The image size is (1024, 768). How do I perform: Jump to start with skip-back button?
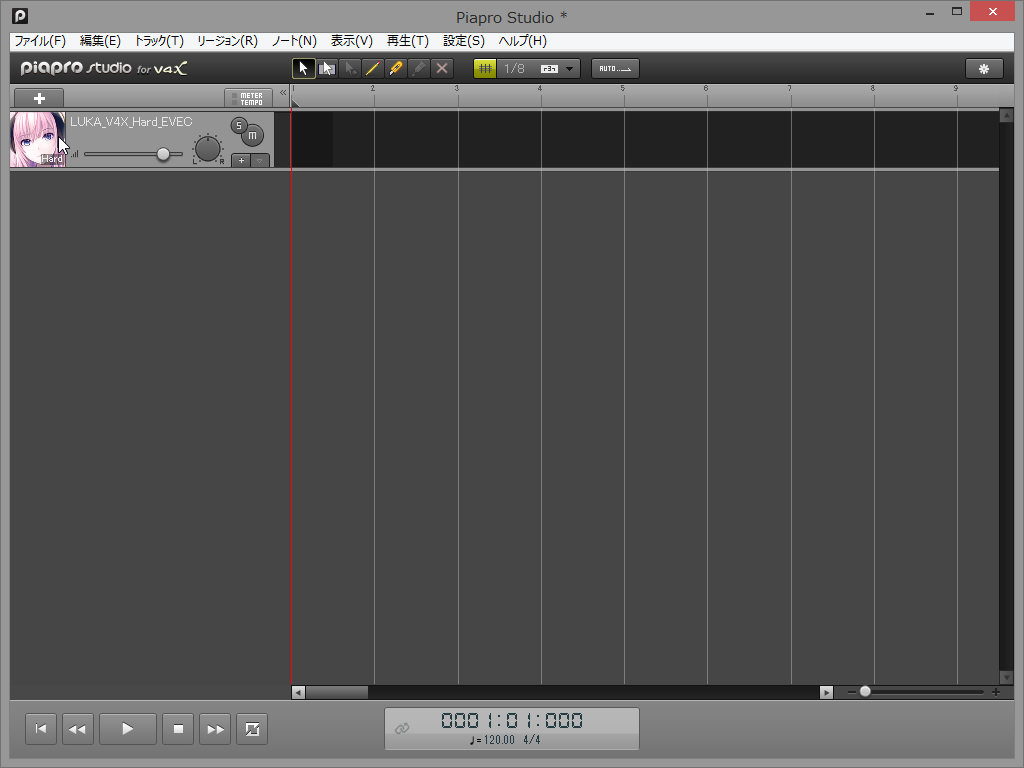tap(40, 729)
